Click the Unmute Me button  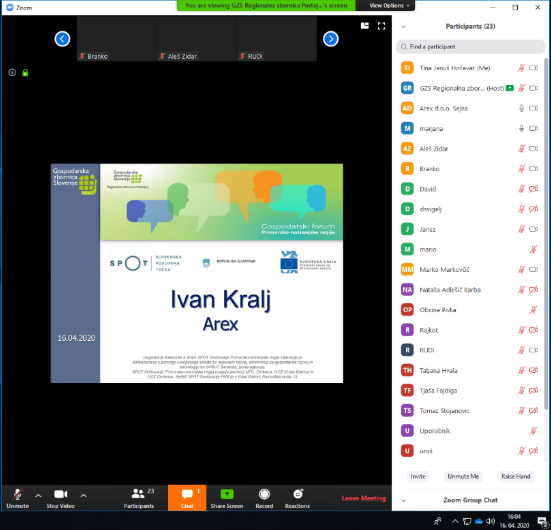[463, 477]
